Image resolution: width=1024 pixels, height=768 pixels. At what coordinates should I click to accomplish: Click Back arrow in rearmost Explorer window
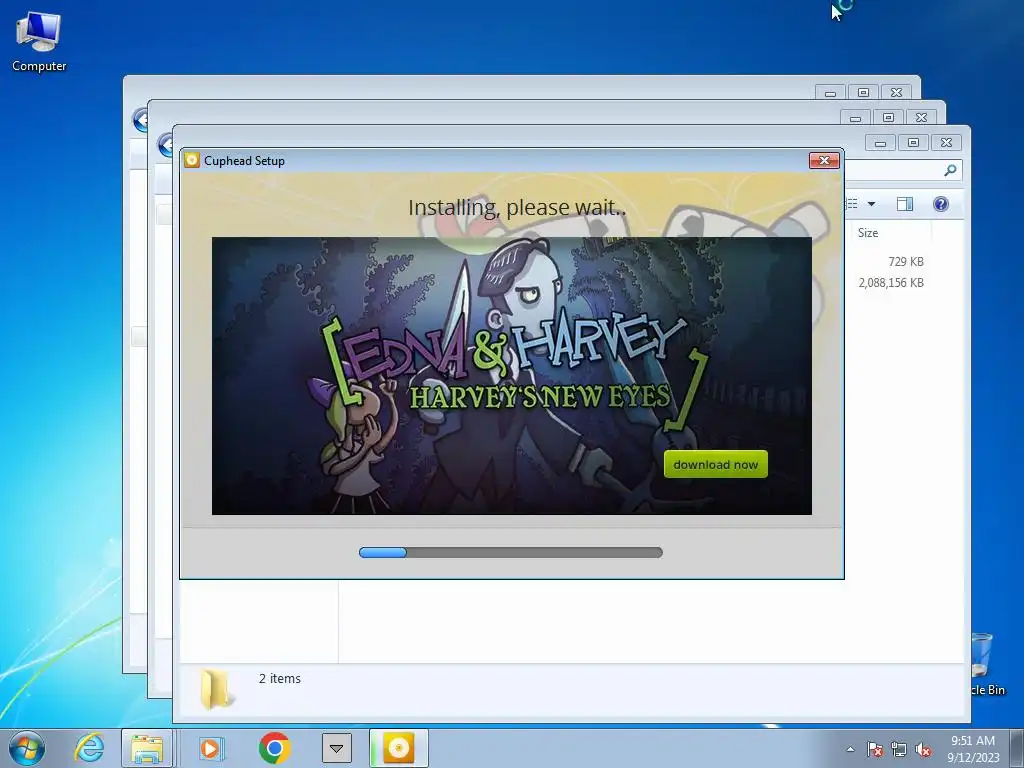pyautogui.click(x=139, y=120)
